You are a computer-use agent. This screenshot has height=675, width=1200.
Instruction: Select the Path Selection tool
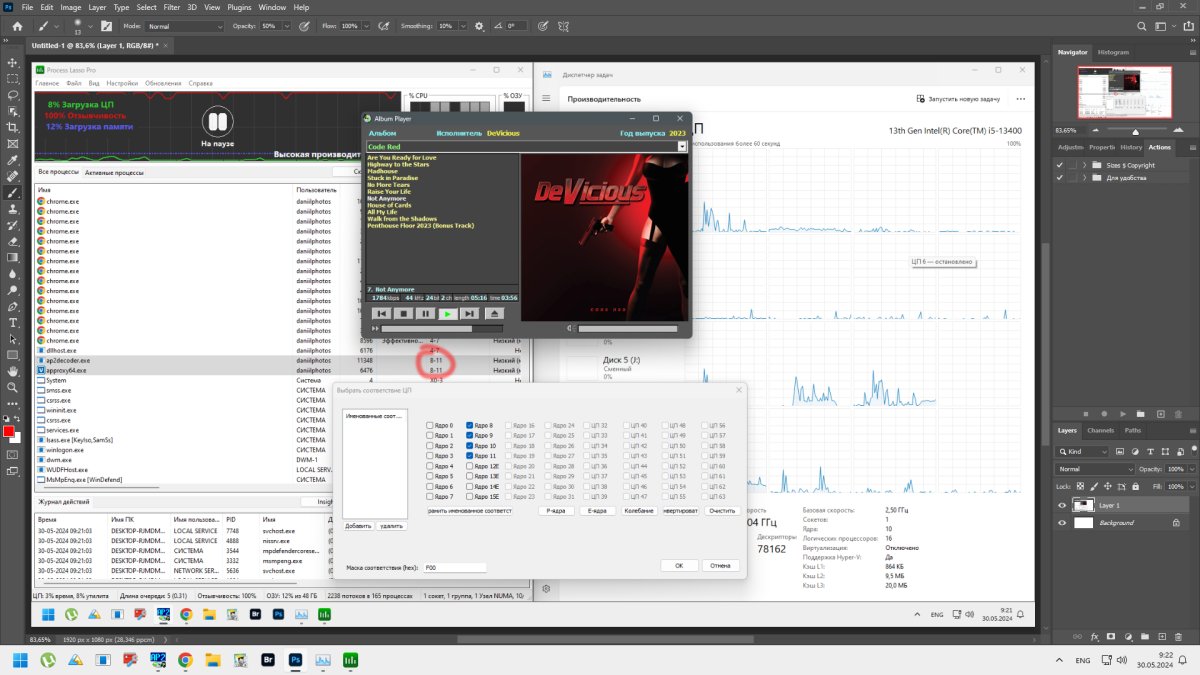click(13, 338)
